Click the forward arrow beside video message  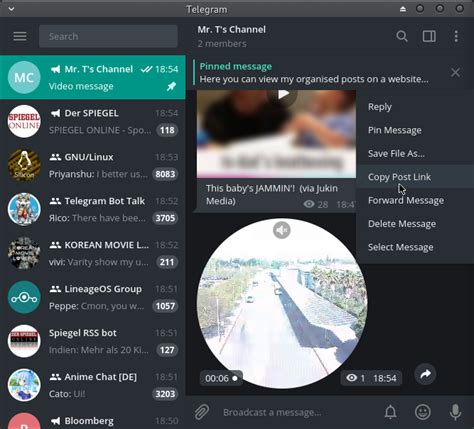(425, 374)
